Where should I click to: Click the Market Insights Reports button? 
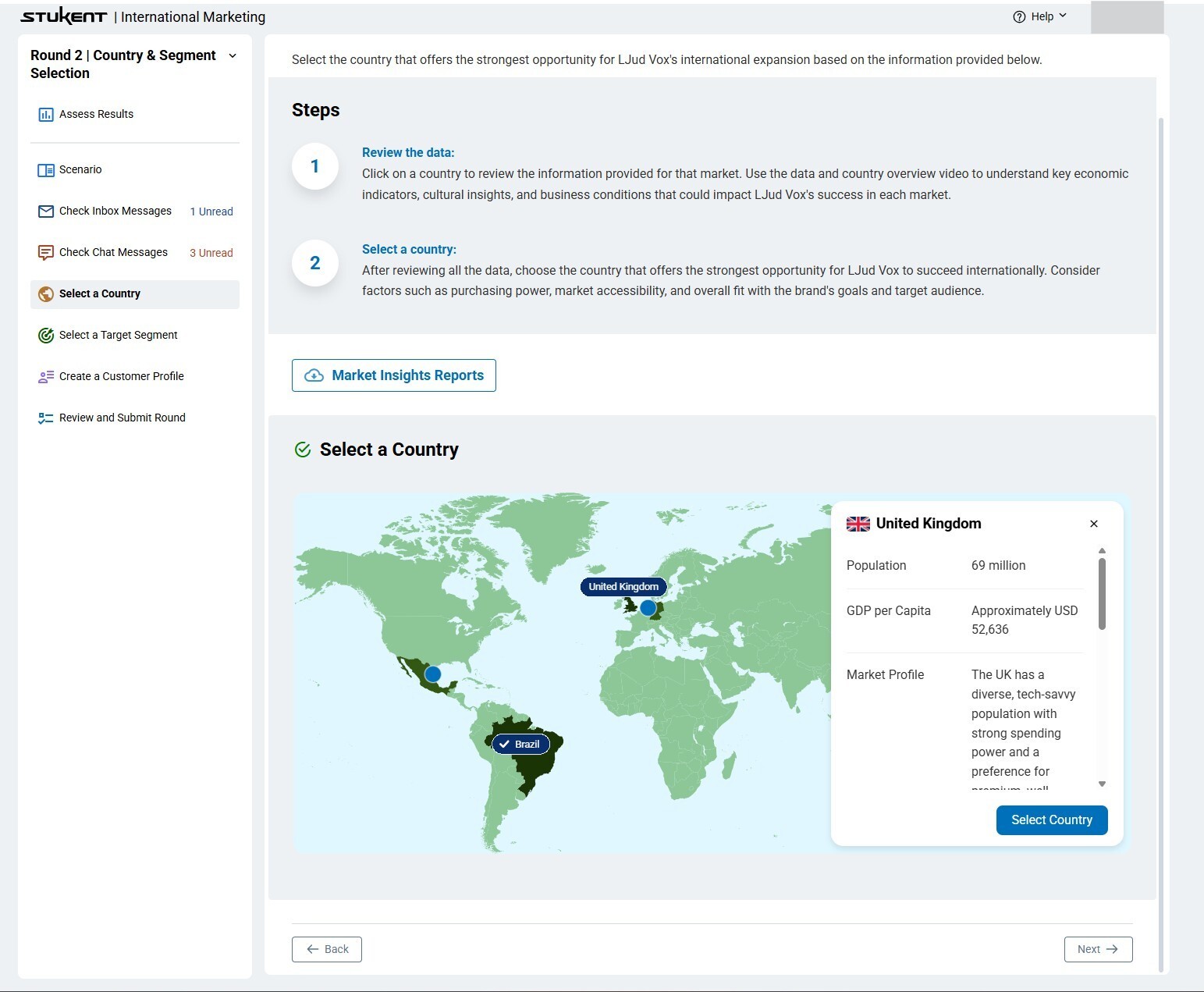[x=394, y=375]
